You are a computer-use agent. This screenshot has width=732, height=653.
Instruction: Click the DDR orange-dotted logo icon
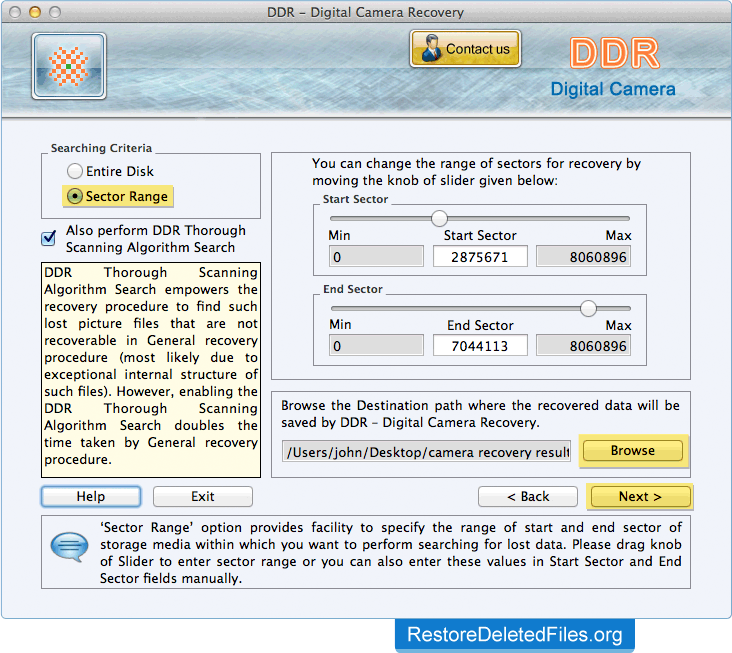click(69, 66)
